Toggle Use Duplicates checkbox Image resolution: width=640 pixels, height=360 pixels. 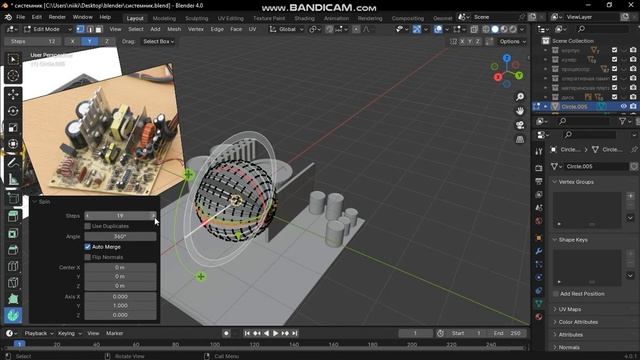click(x=87, y=226)
